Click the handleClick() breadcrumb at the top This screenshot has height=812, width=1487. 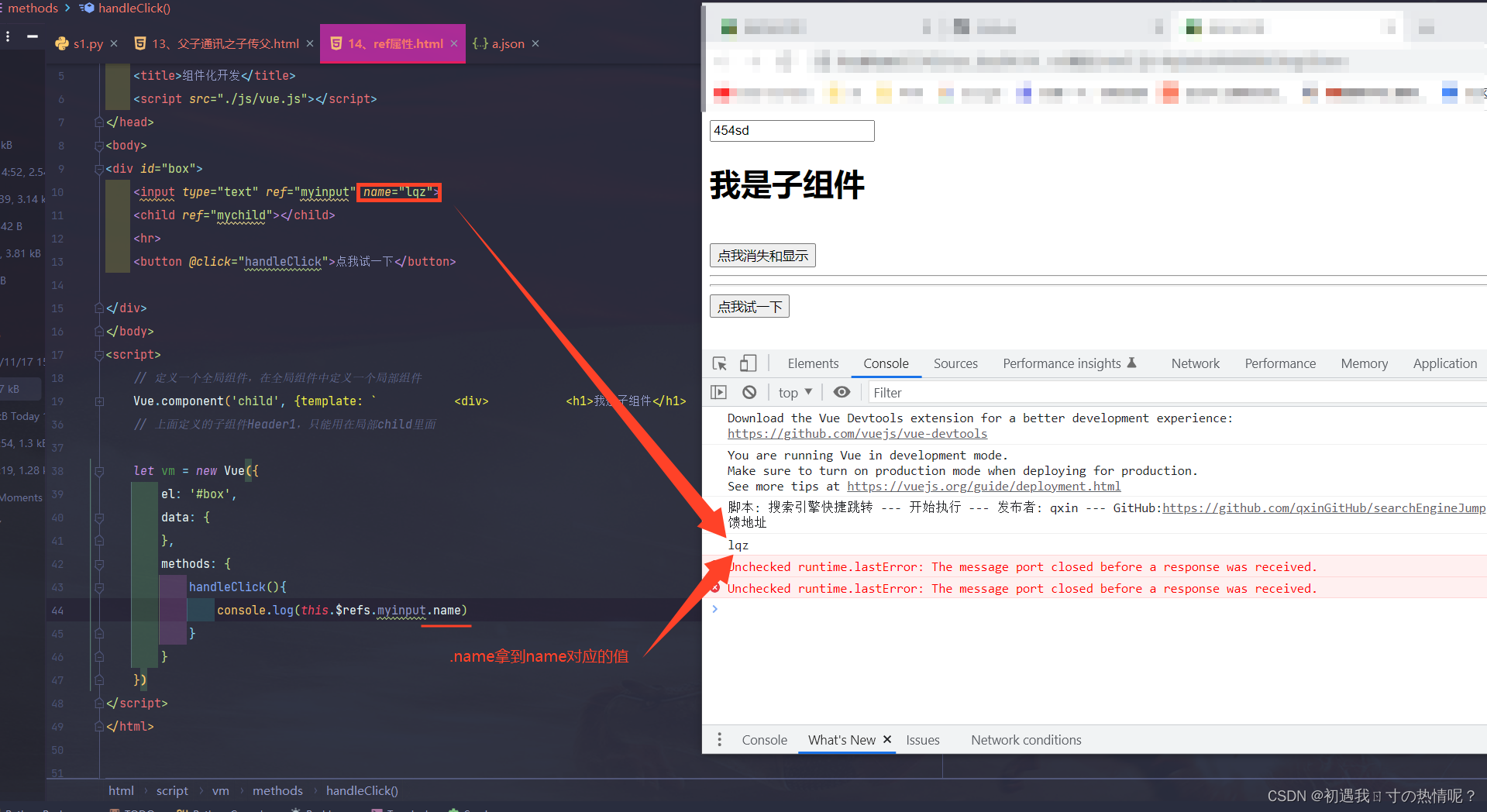pyautogui.click(x=134, y=8)
